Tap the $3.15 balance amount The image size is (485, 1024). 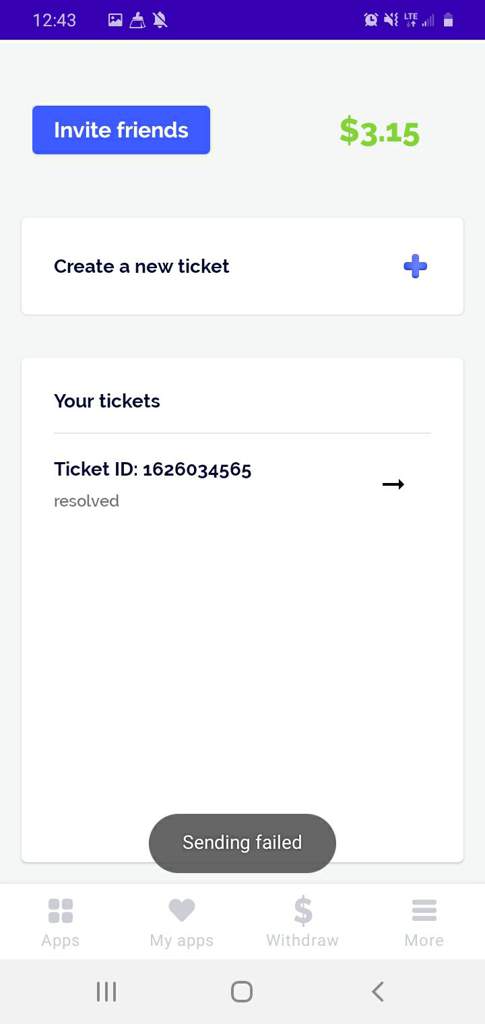pos(379,131)
